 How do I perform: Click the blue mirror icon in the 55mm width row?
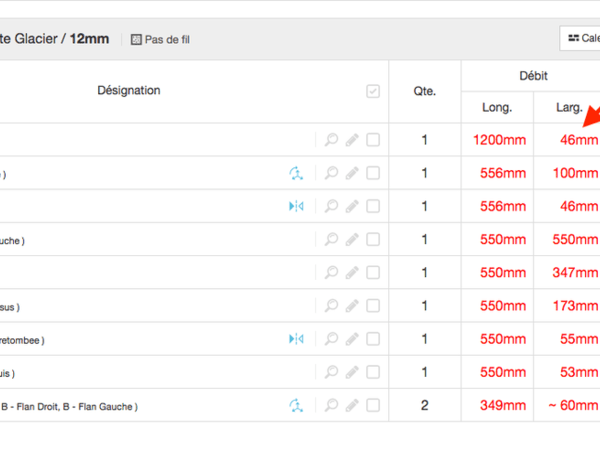point(295,339)
